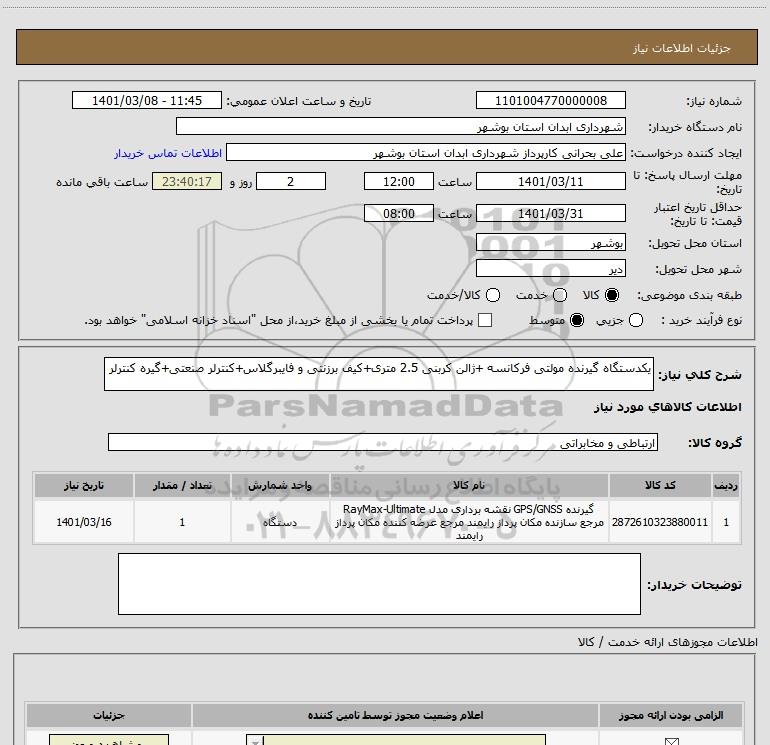The image size is (770, 745).
Task: Click the مشاهده مجوز details button
Action: pyautogui.click(x=109, y=740)
